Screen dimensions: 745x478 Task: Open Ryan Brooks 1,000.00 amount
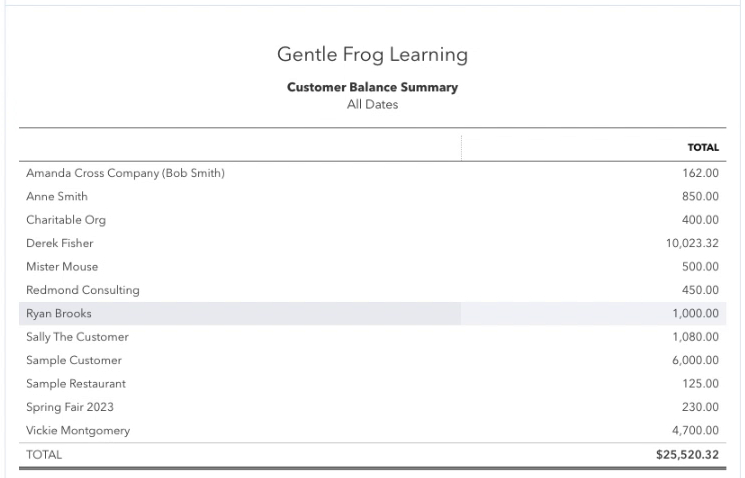pos(696,314)
